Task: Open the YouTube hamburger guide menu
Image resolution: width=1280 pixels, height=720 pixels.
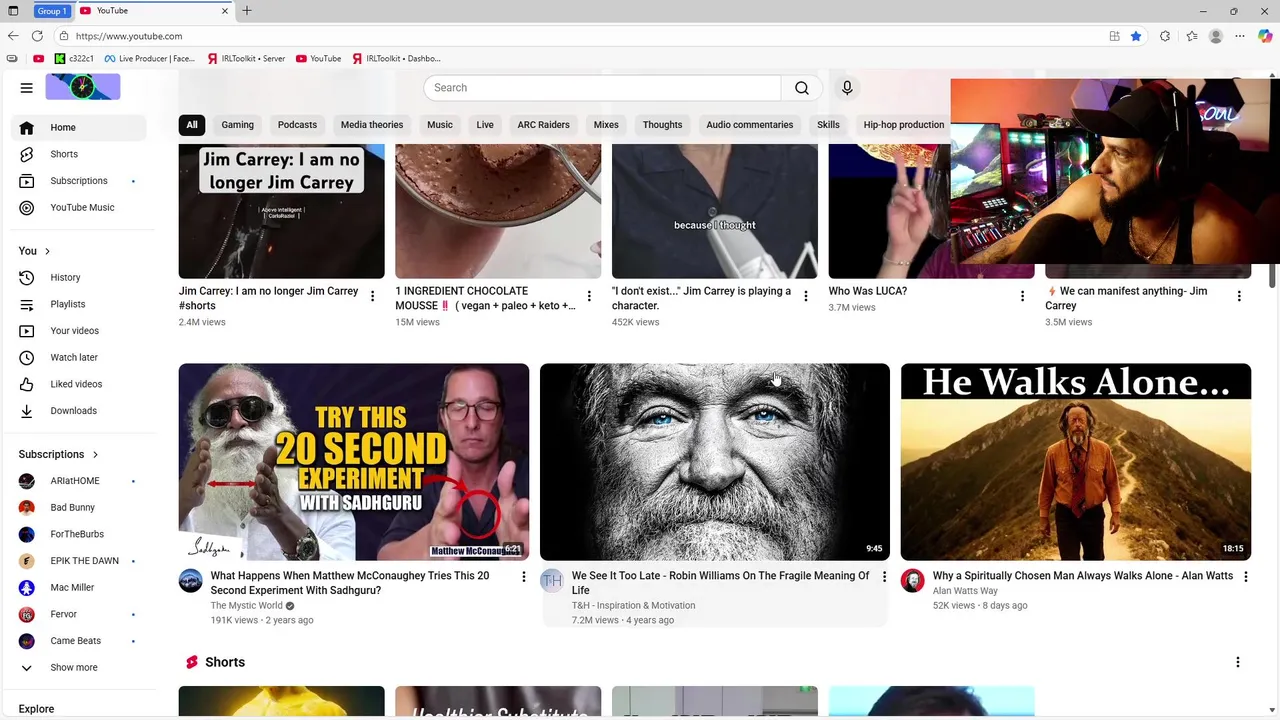Action: pos(27,87)
